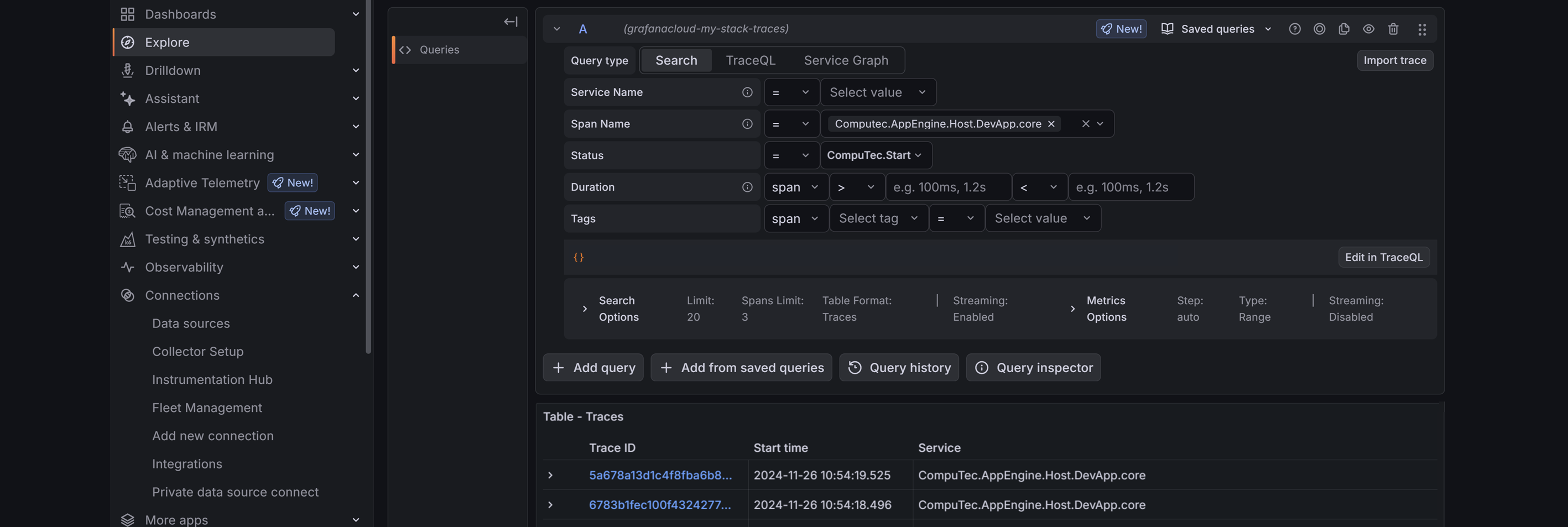Duplicate query A with copy icon

1344,29
